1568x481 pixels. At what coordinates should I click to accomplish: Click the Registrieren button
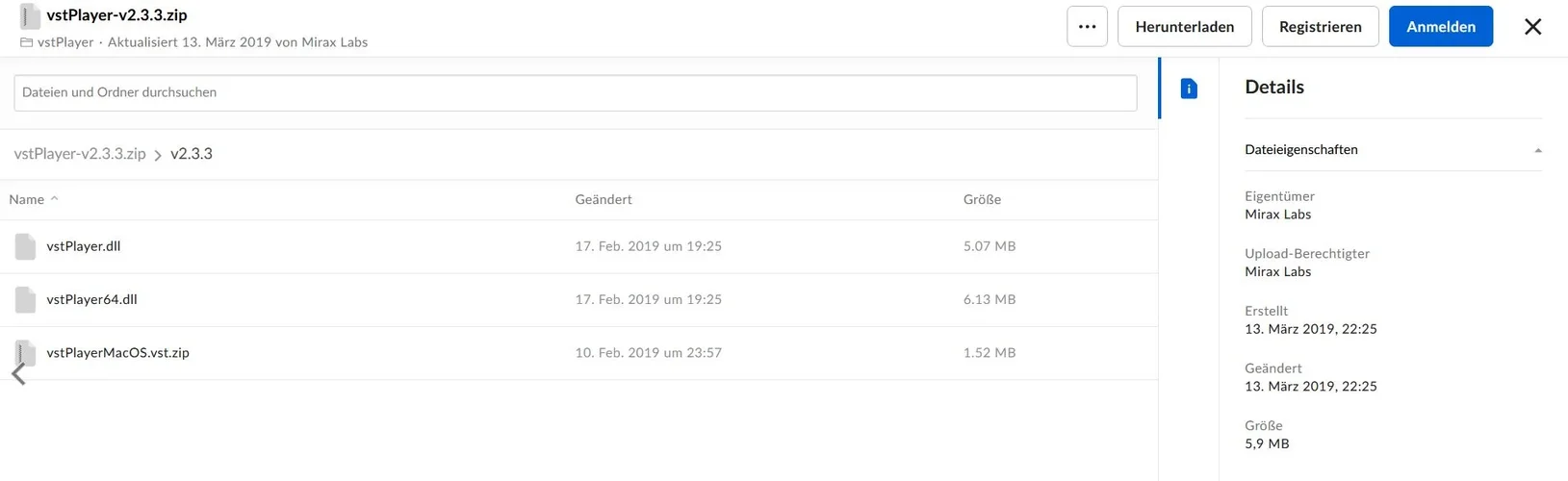(1320, 27)
